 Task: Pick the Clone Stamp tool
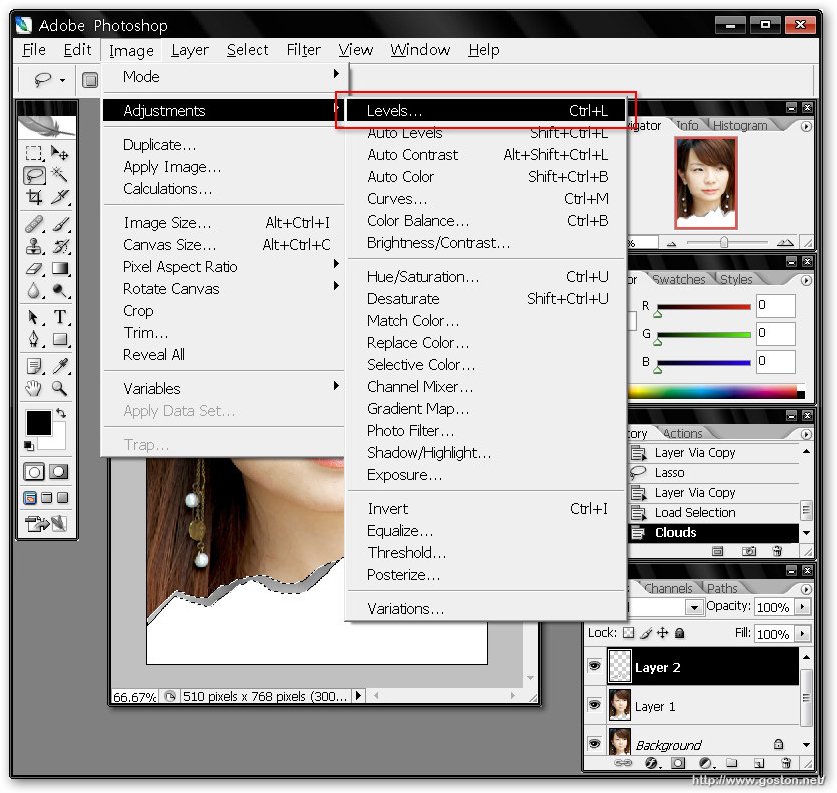point(34,246)
